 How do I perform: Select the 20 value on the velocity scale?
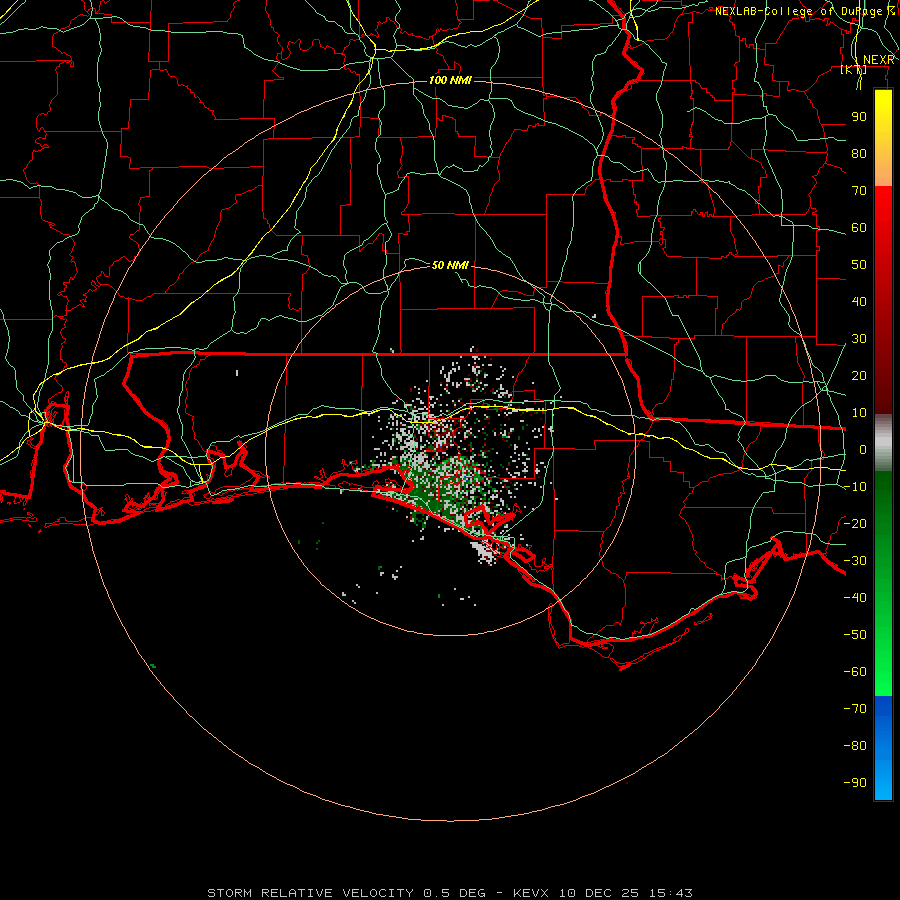859,375
